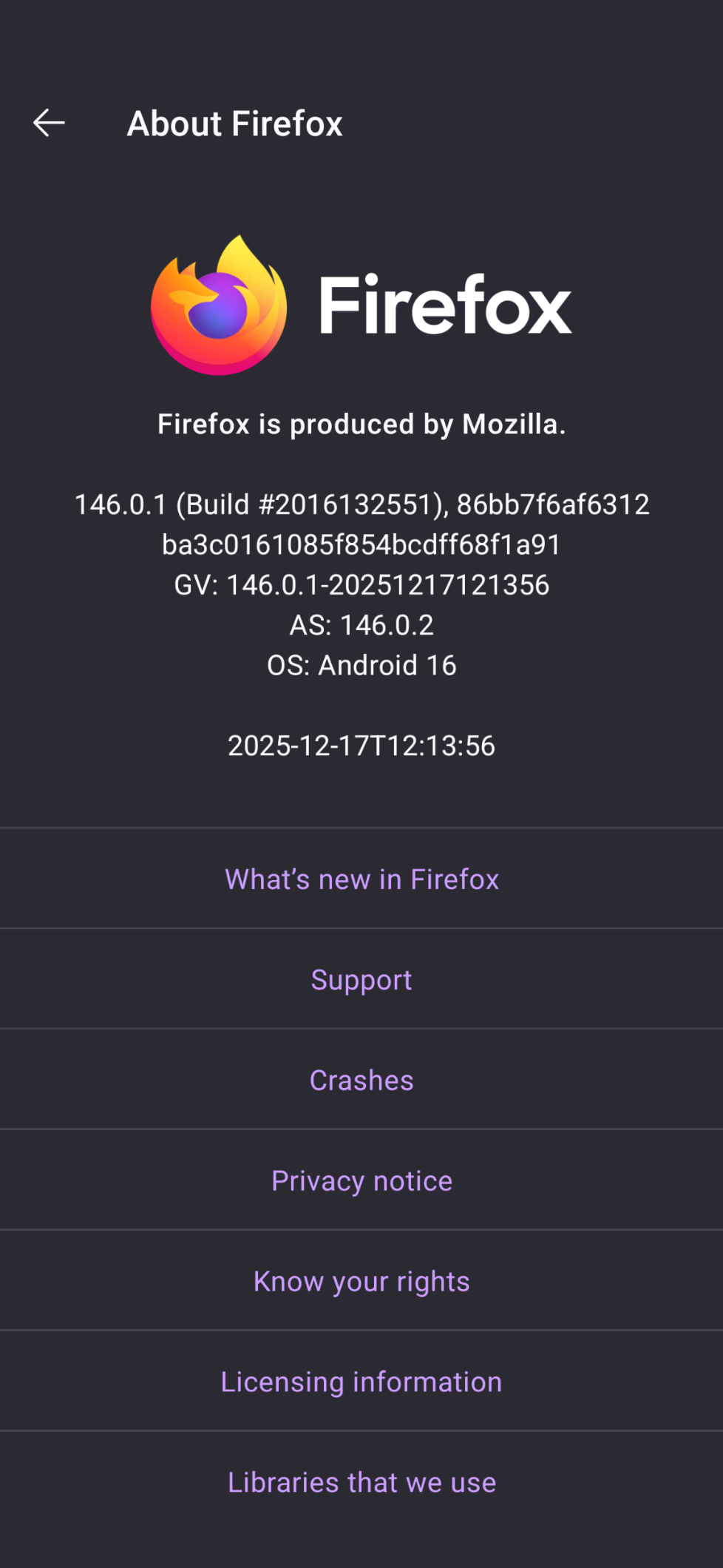723x1568 pixels.
Task: Open the Support link
Action: tap(361, 979)
